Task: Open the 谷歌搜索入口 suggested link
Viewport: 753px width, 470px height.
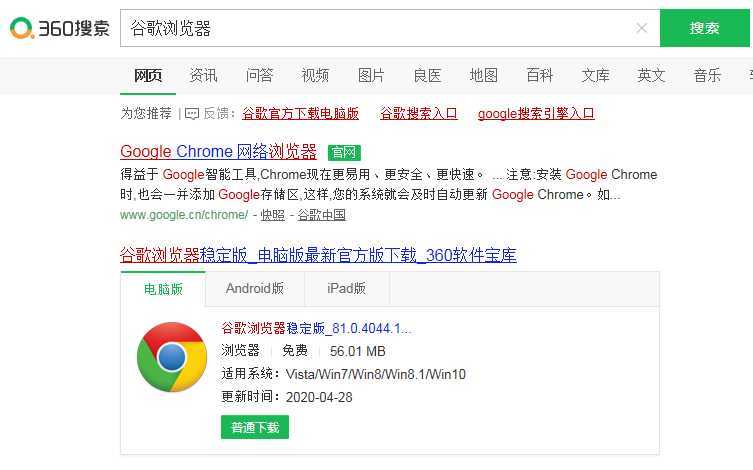Action: 418,114
